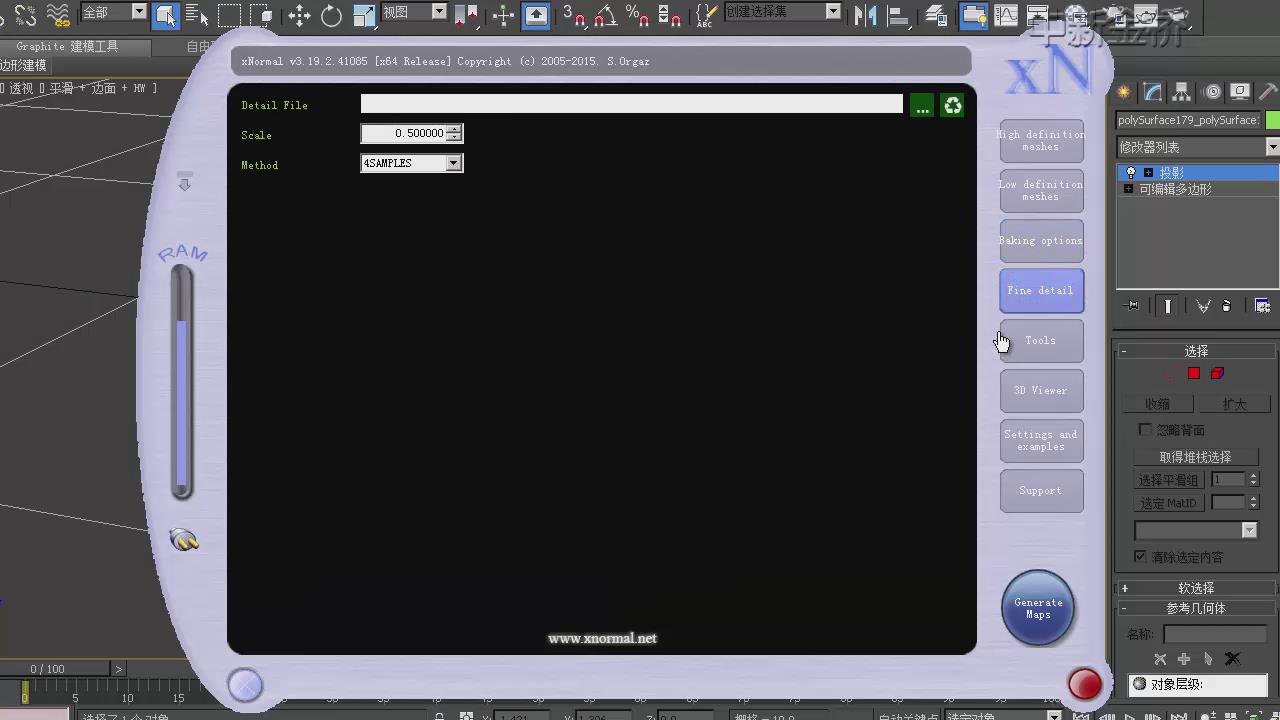
Task: Click the Generate Maps button
Action: click(1038, 608)
